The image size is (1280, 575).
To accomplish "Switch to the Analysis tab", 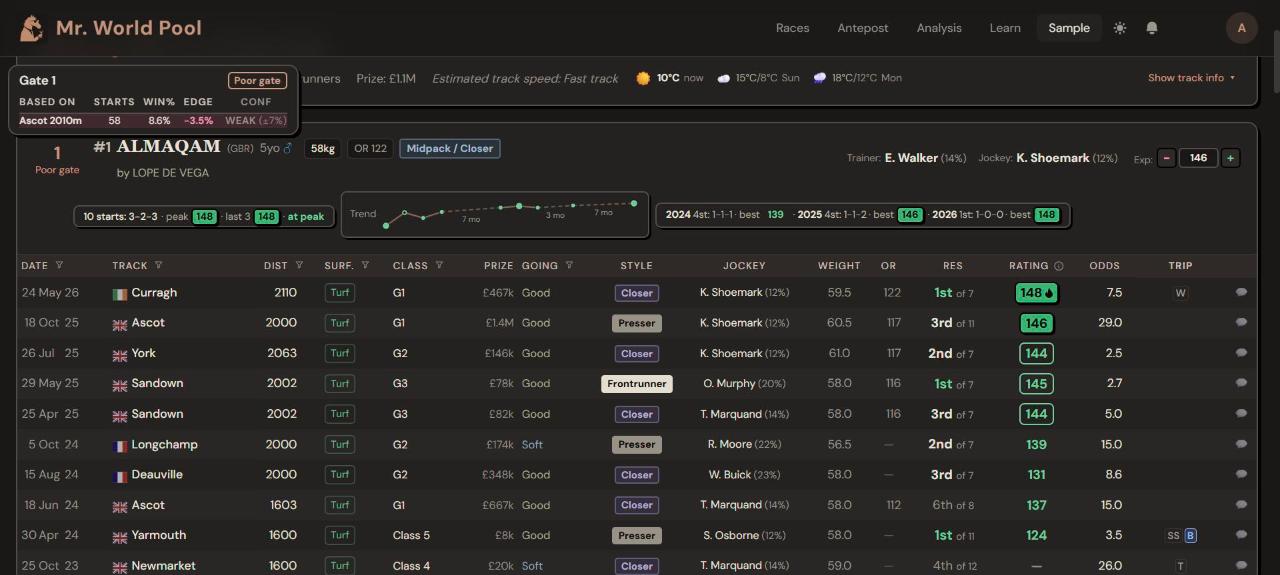I will click(x=939, y=28).
